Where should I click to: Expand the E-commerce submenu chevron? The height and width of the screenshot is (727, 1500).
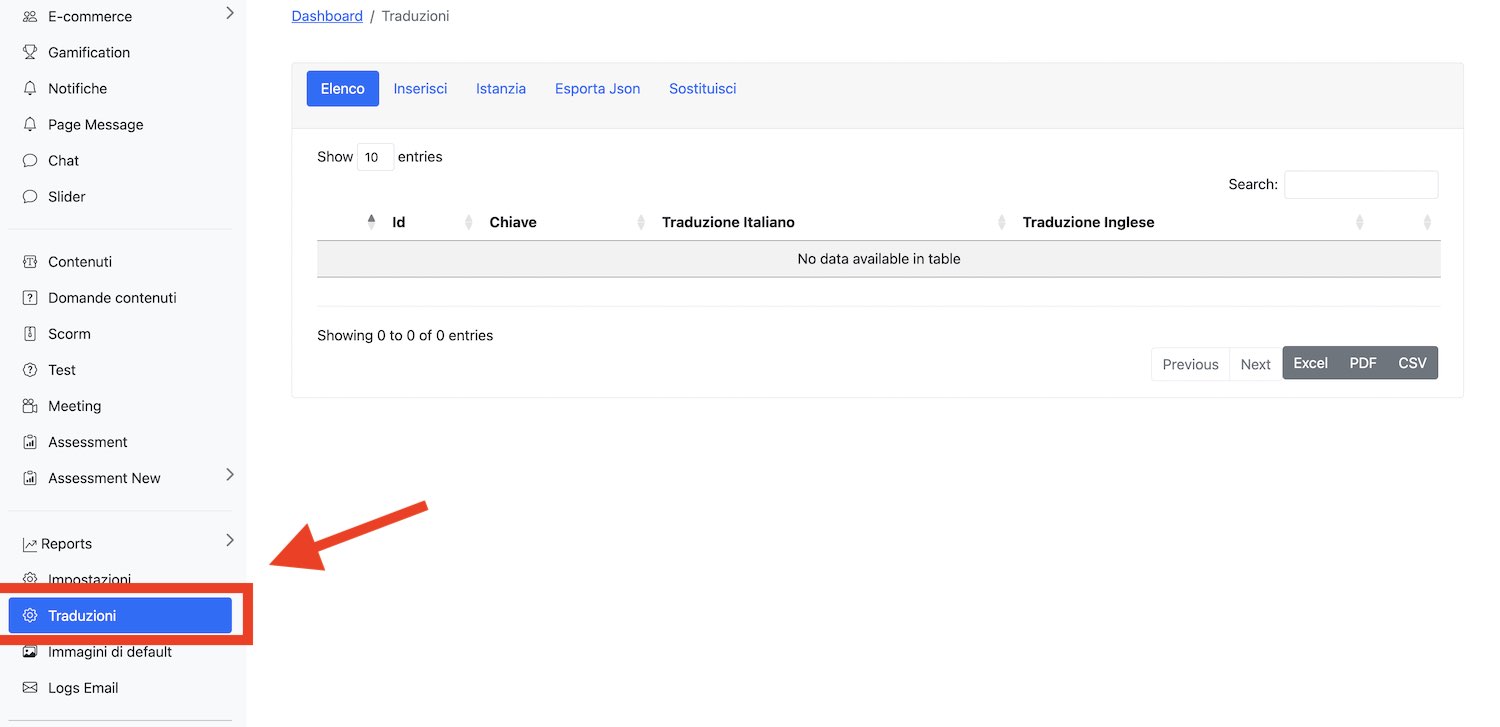(x=229, y=13)
